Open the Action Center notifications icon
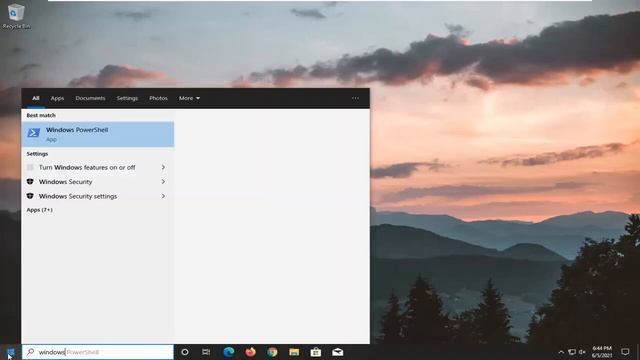 [x=625, y=352]
